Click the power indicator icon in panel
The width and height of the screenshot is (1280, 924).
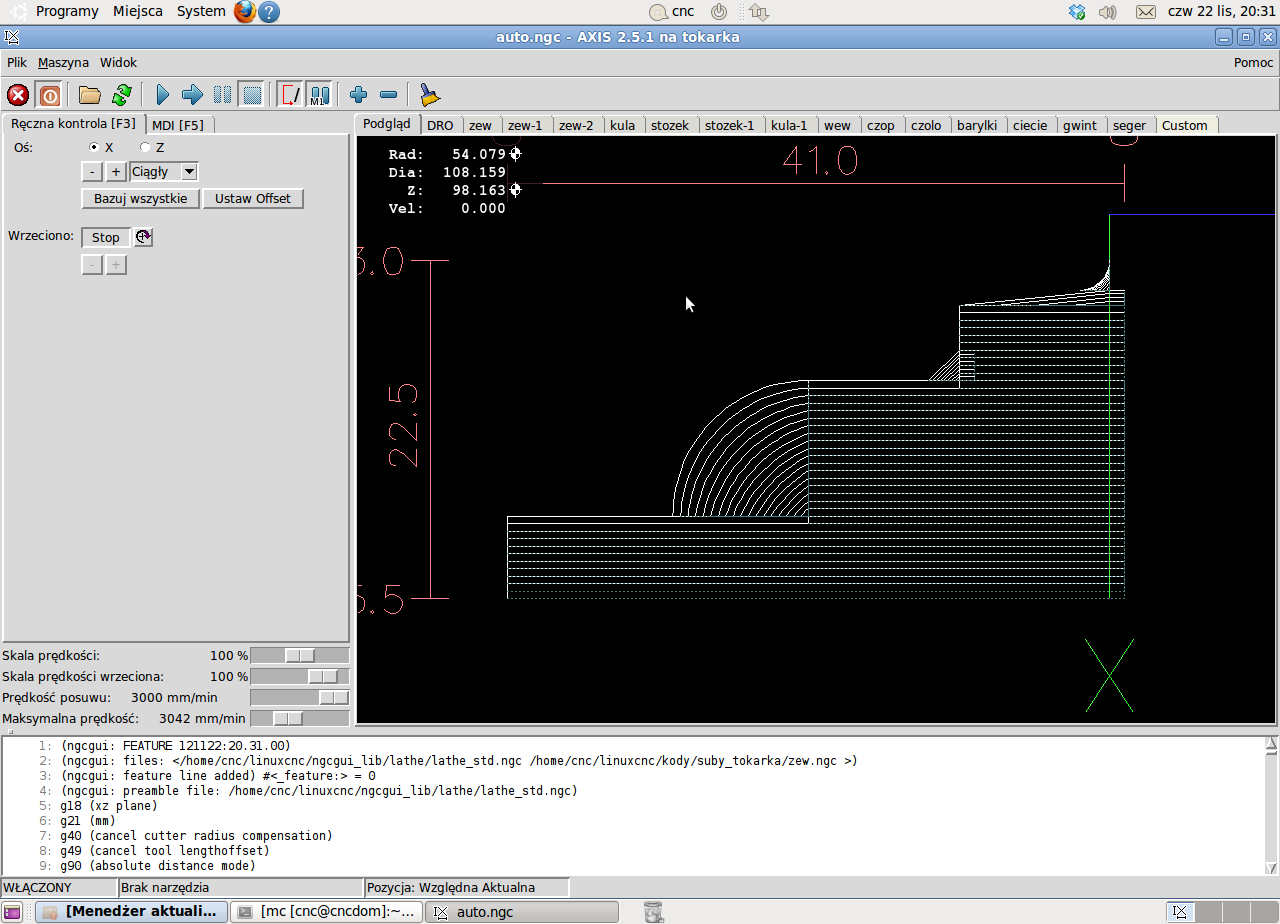click(719, 12)
